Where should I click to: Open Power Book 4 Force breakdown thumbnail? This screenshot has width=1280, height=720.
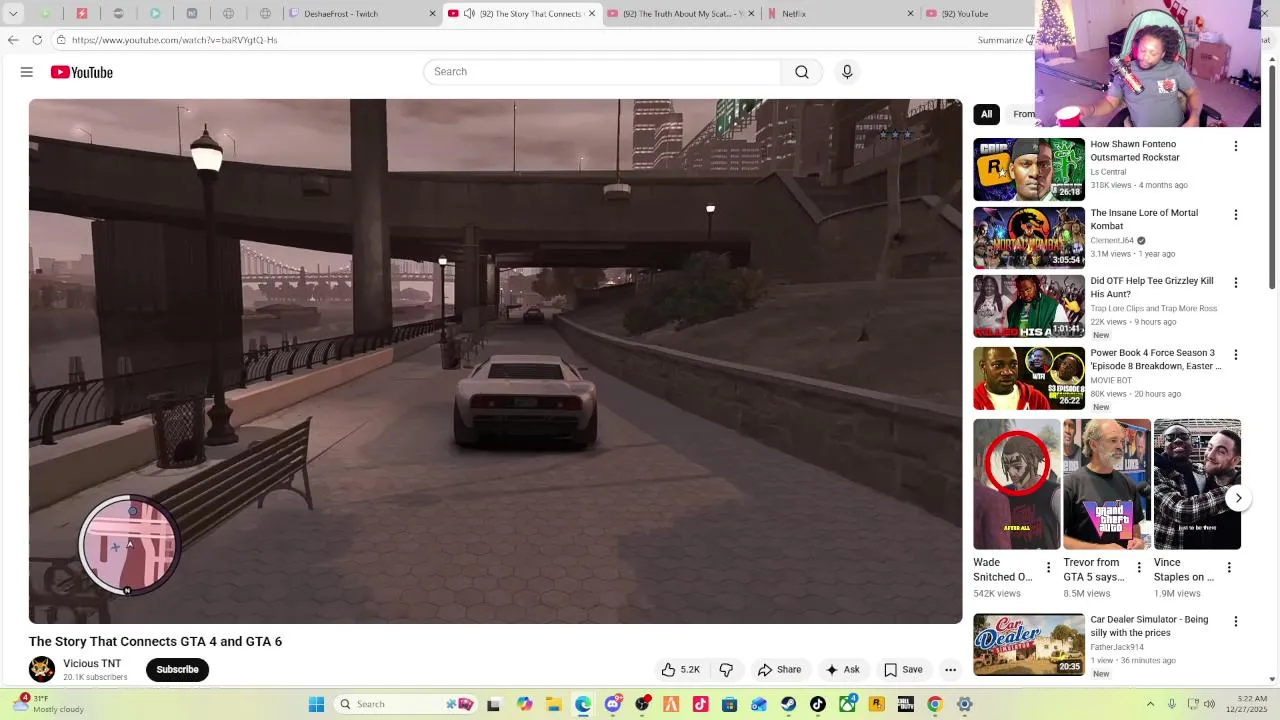[x=1029, y=378]
